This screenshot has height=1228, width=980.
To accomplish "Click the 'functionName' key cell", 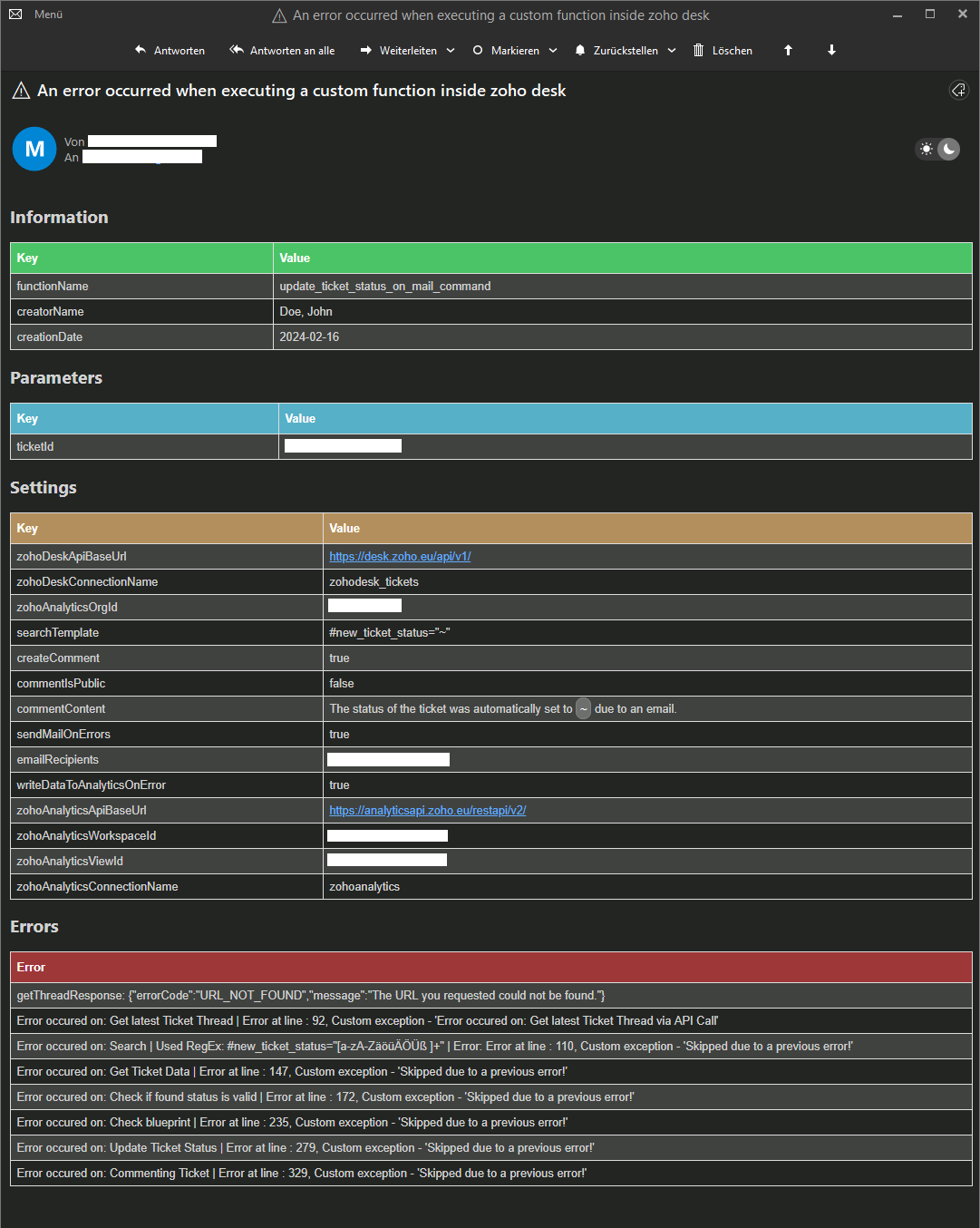I will point(141,286).
